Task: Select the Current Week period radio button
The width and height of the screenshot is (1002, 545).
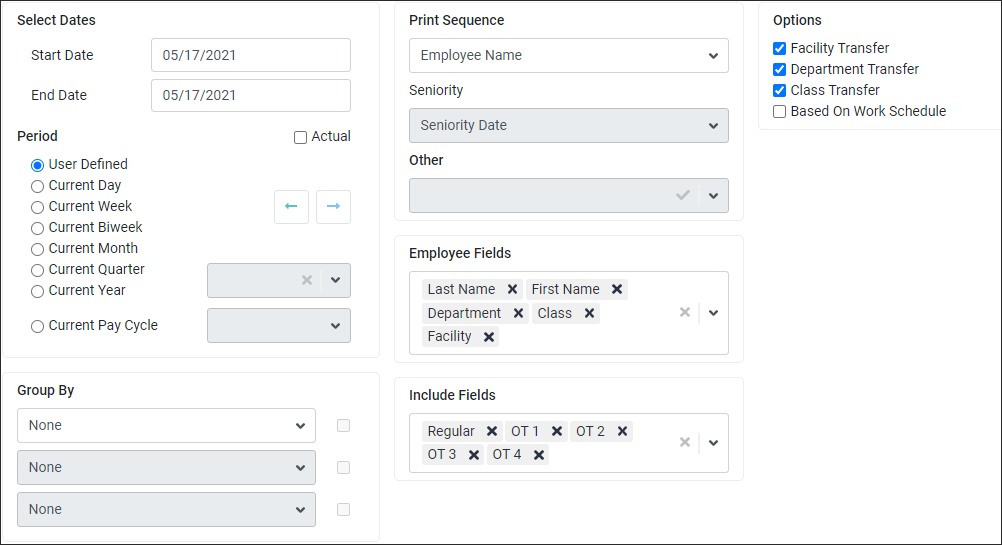Action: click(38, 207)
